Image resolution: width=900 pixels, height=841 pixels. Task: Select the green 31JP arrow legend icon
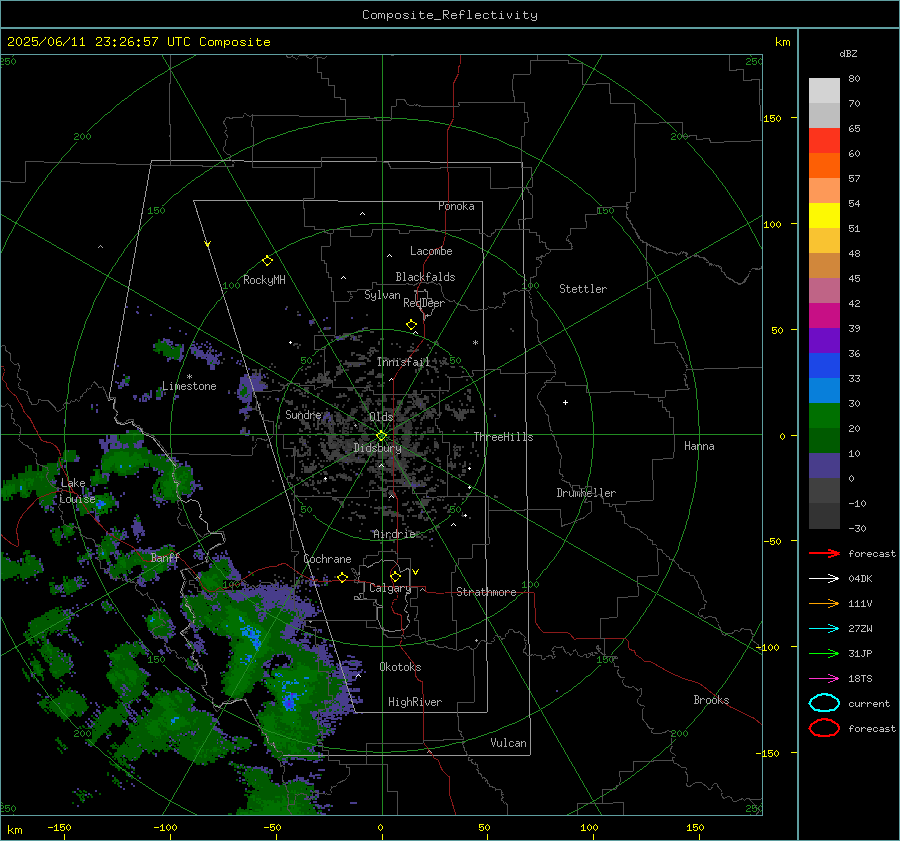(824, 653)
